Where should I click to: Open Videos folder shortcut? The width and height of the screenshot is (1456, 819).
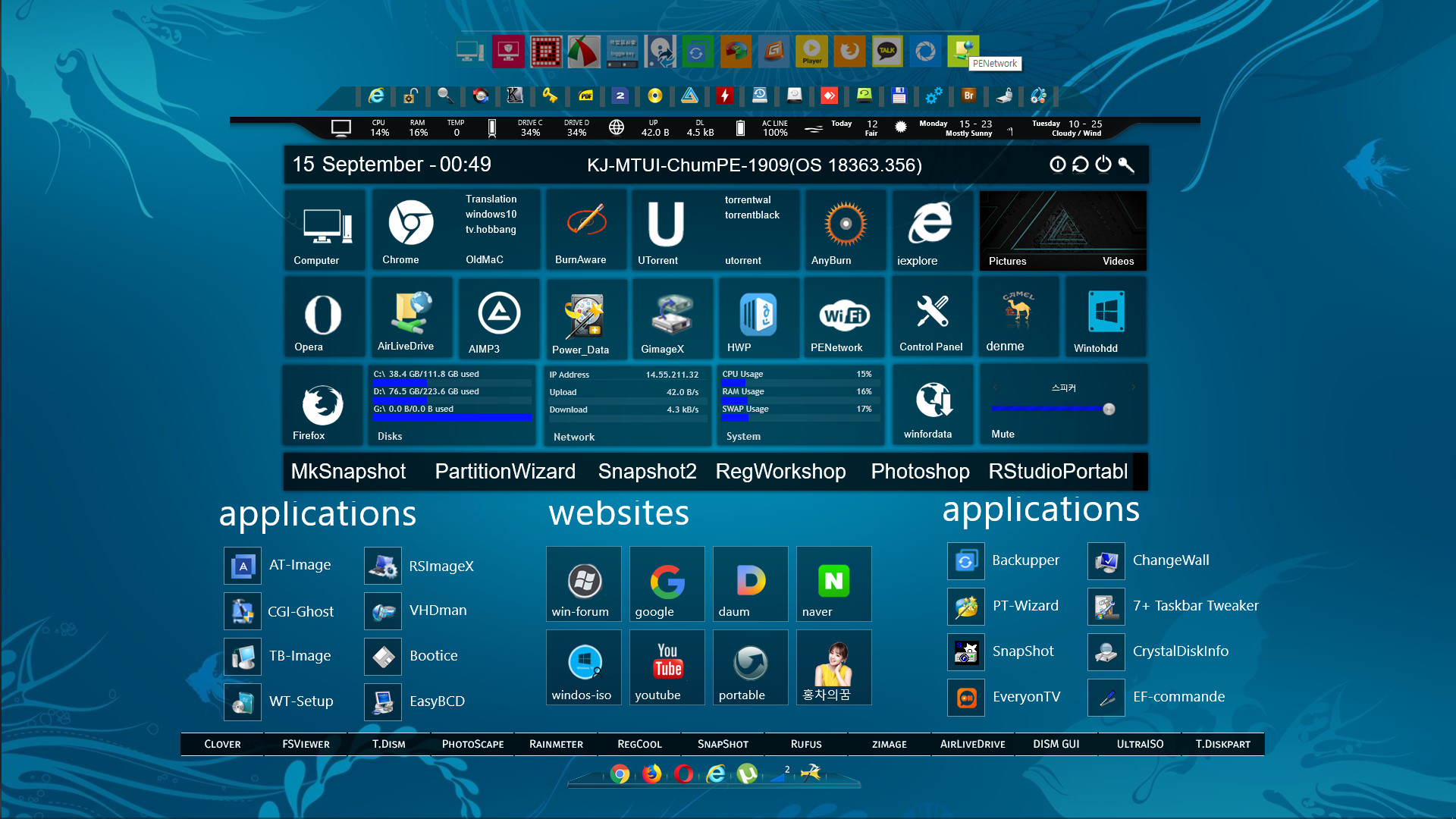(x=1118, y=261)
